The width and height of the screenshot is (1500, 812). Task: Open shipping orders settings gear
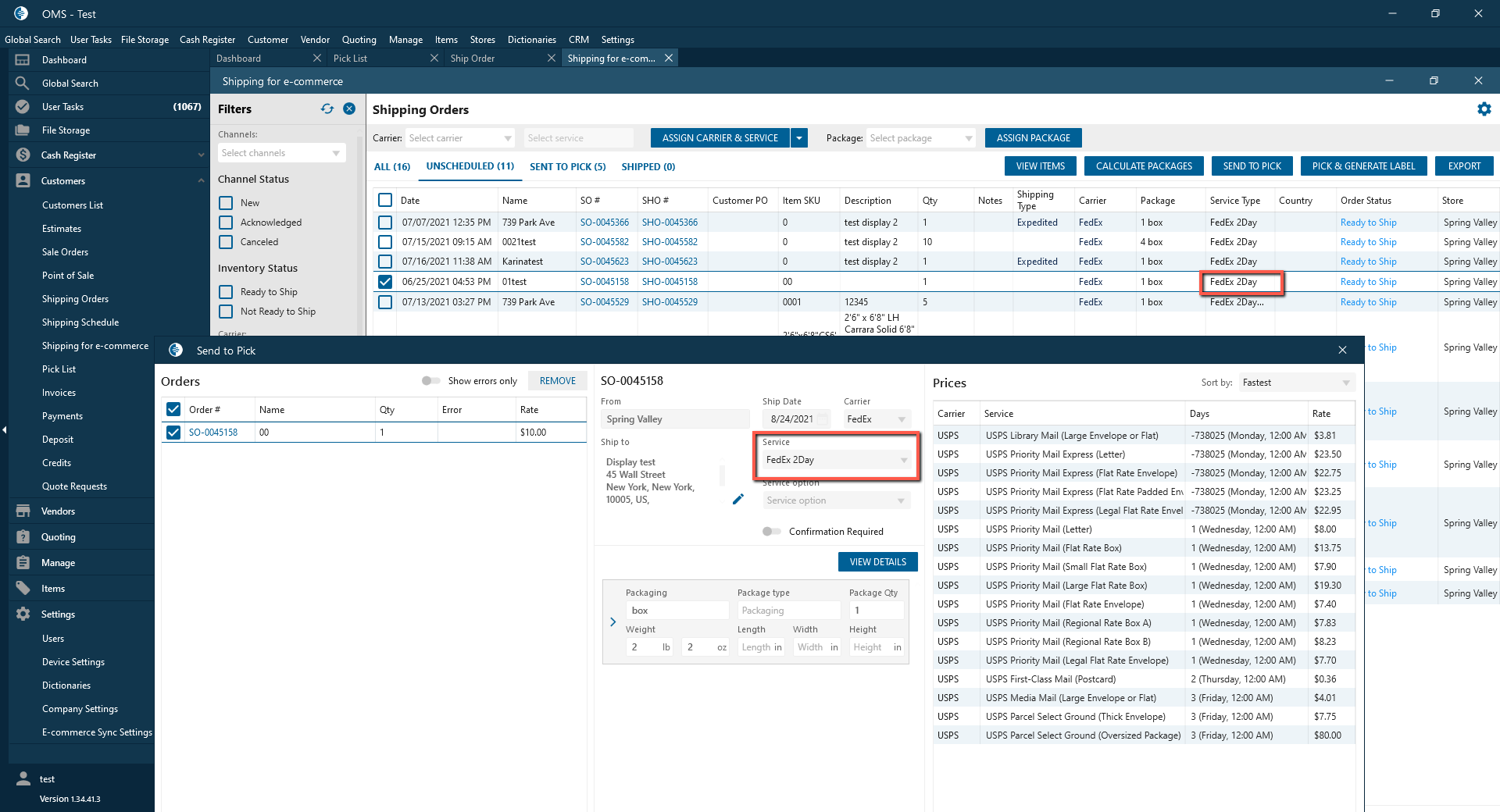(1484, 109)
